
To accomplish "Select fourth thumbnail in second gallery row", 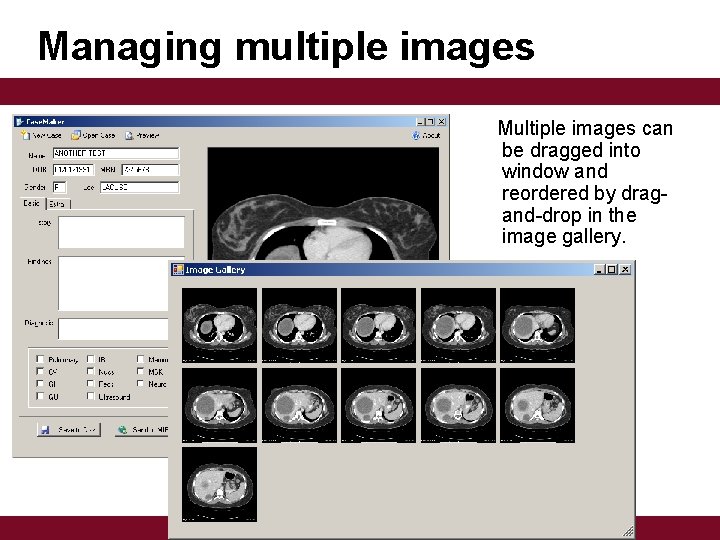I will coord(458,405).
